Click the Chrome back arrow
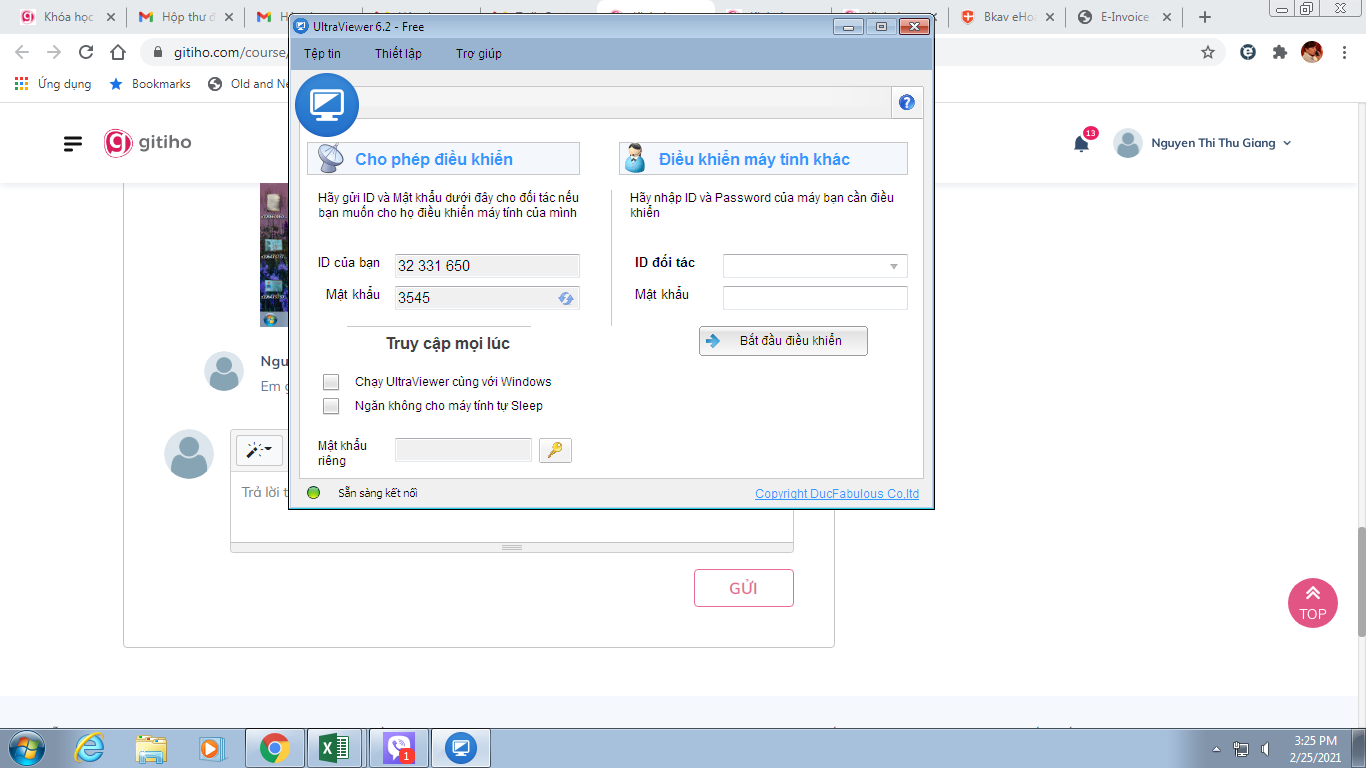 coord(22,52)
